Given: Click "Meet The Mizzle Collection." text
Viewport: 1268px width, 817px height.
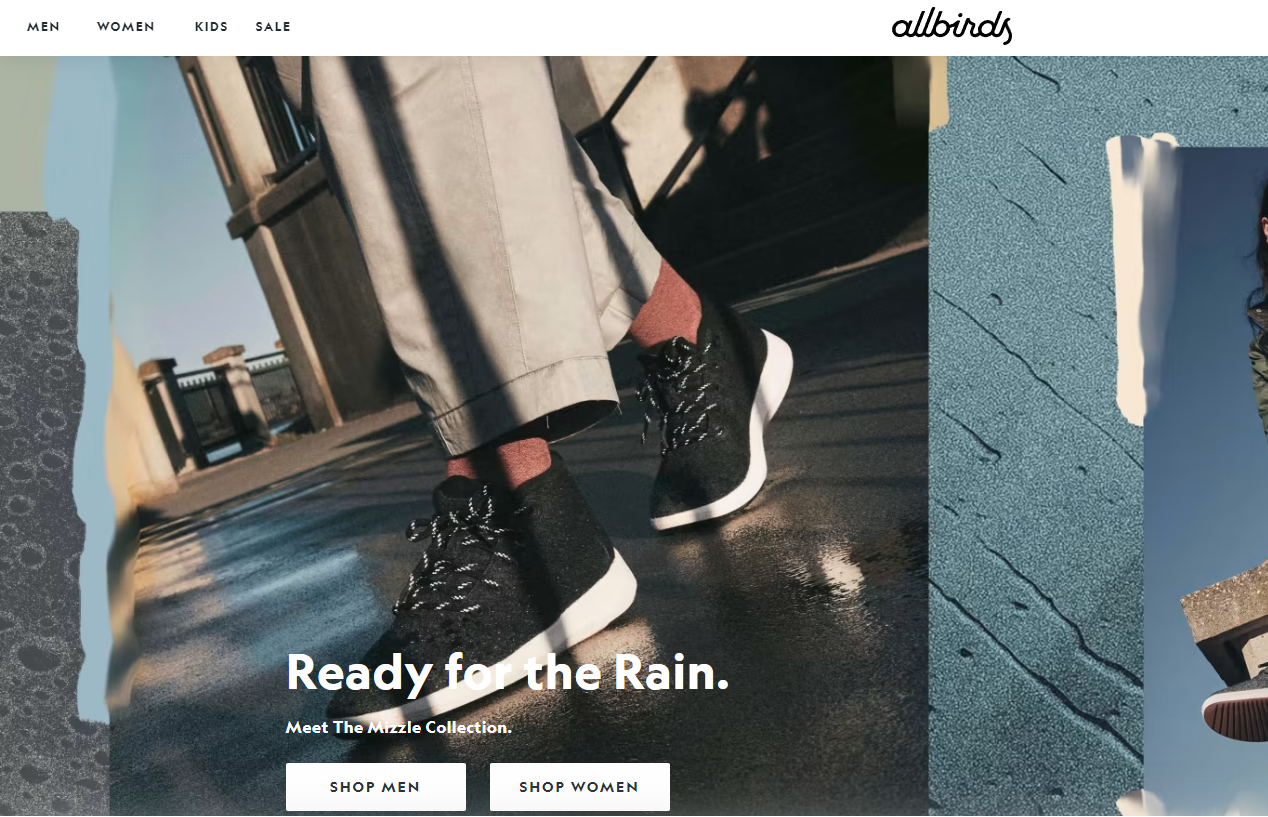Looking at the screenshot, I should [x=399, y=728].
